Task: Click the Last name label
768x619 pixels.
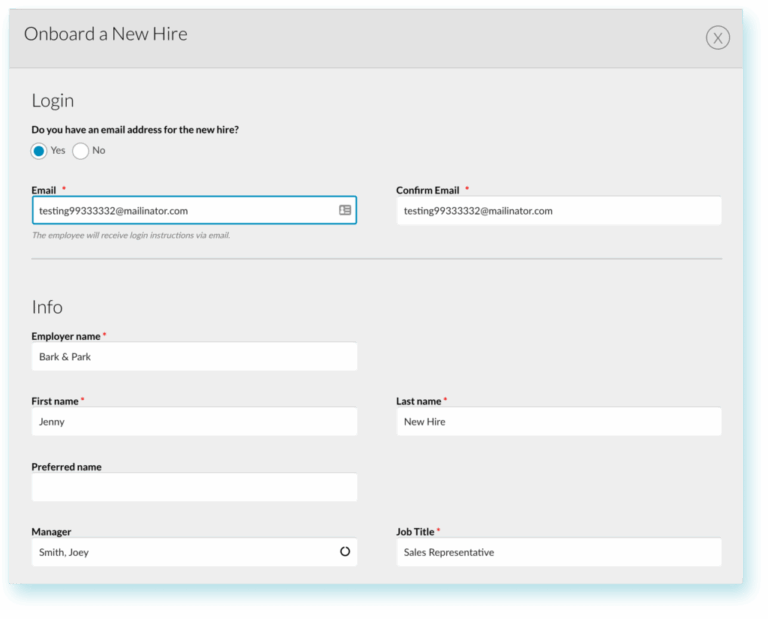Action: 419,401
